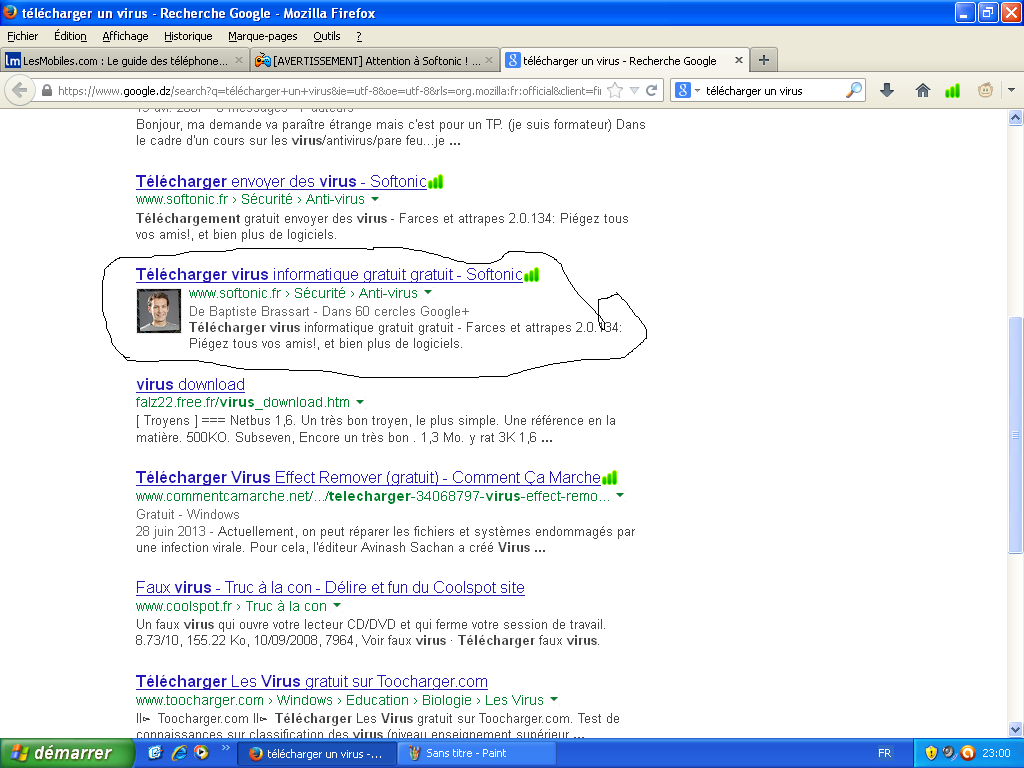Open the Marque-pages menu
This screenshot has width=1024, height=768.
263,36
